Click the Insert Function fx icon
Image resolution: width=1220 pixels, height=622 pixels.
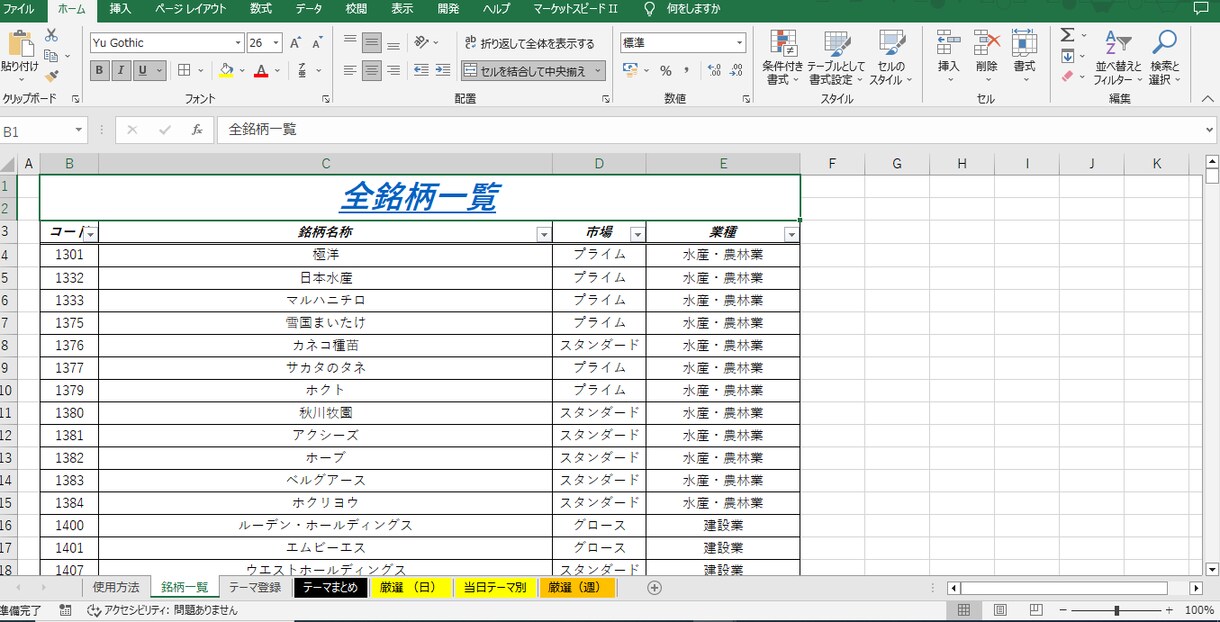(x=197, y=130)
